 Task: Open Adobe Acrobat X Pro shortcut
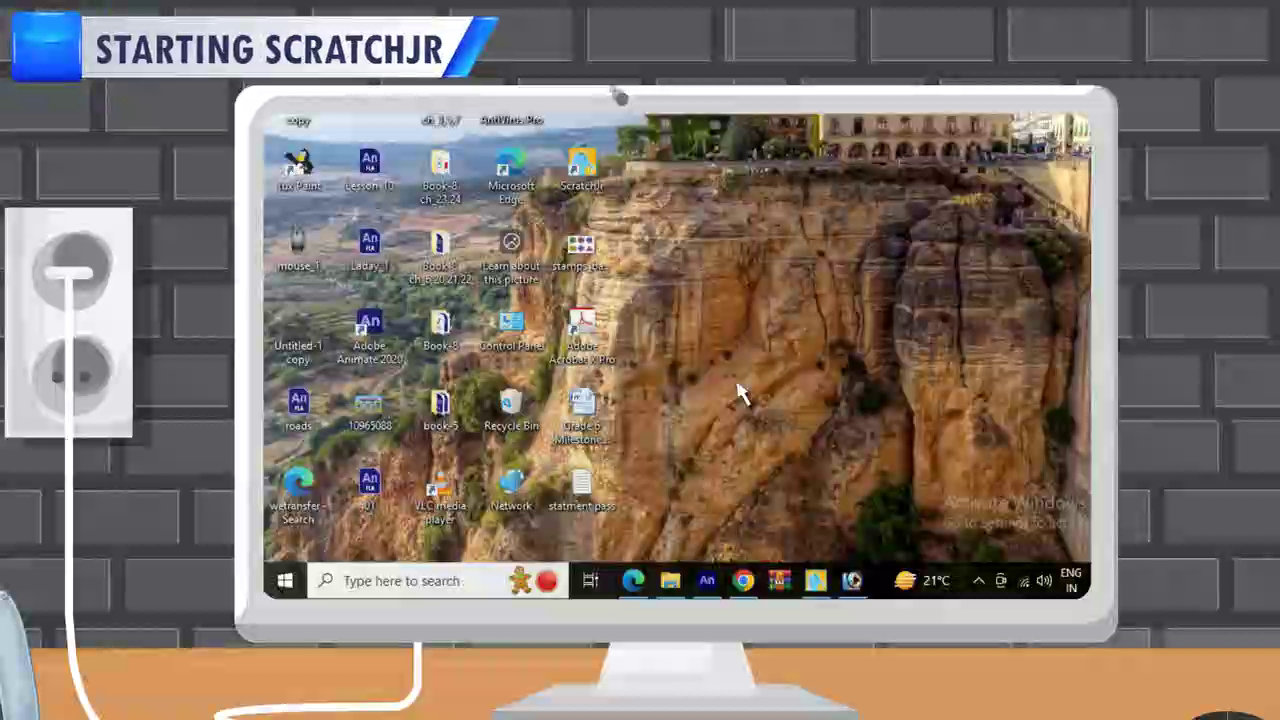pos(582,326)
